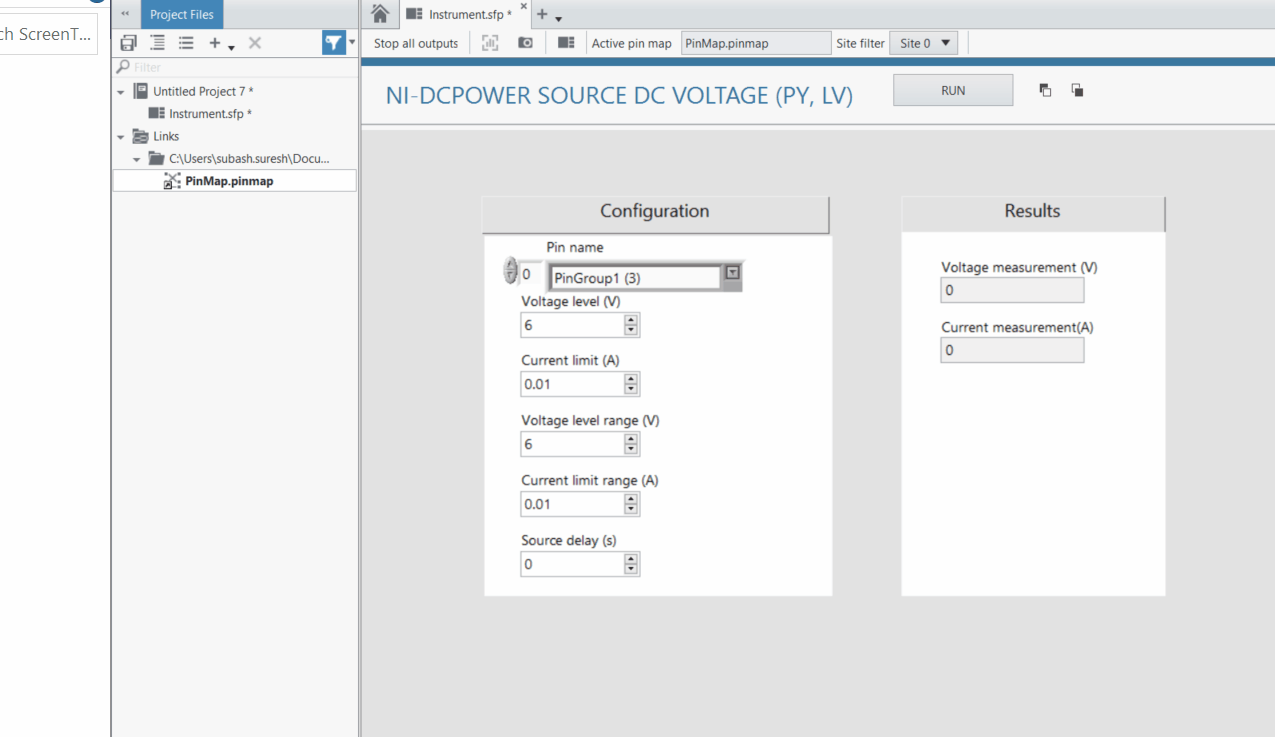Click the Source delay (s) field
Screen dimensions: 1275x737
[x=572, y=564]
